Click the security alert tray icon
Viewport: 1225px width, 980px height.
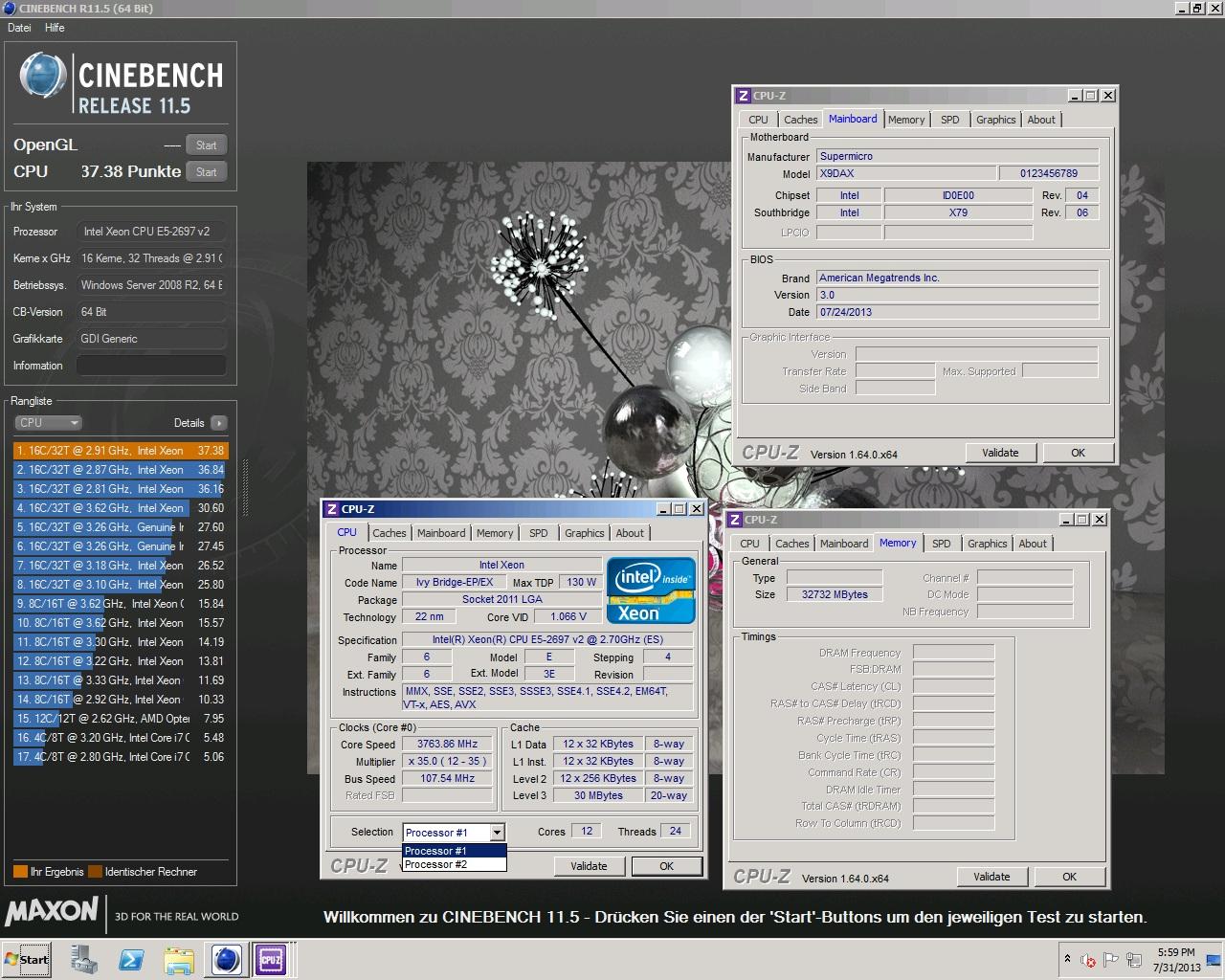(x=1088, y=960)
